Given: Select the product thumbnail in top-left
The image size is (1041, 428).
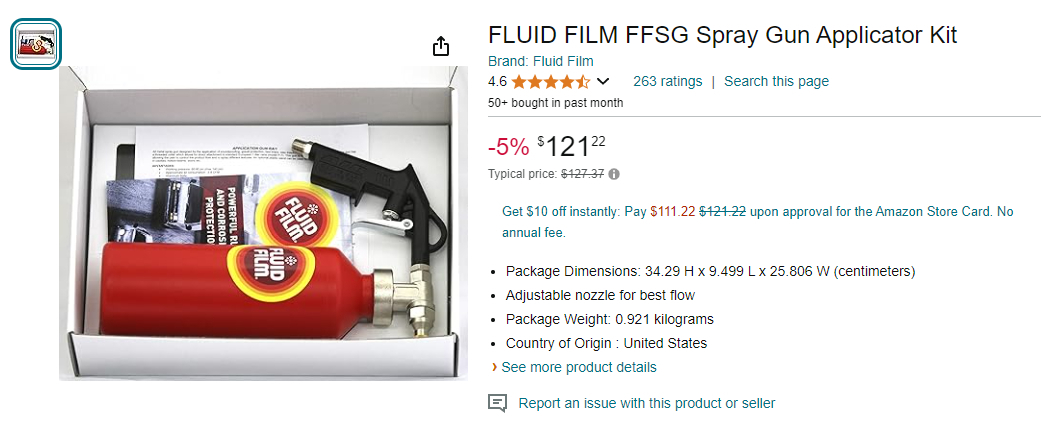Looking at the screenshot, I should click(36, 44).
